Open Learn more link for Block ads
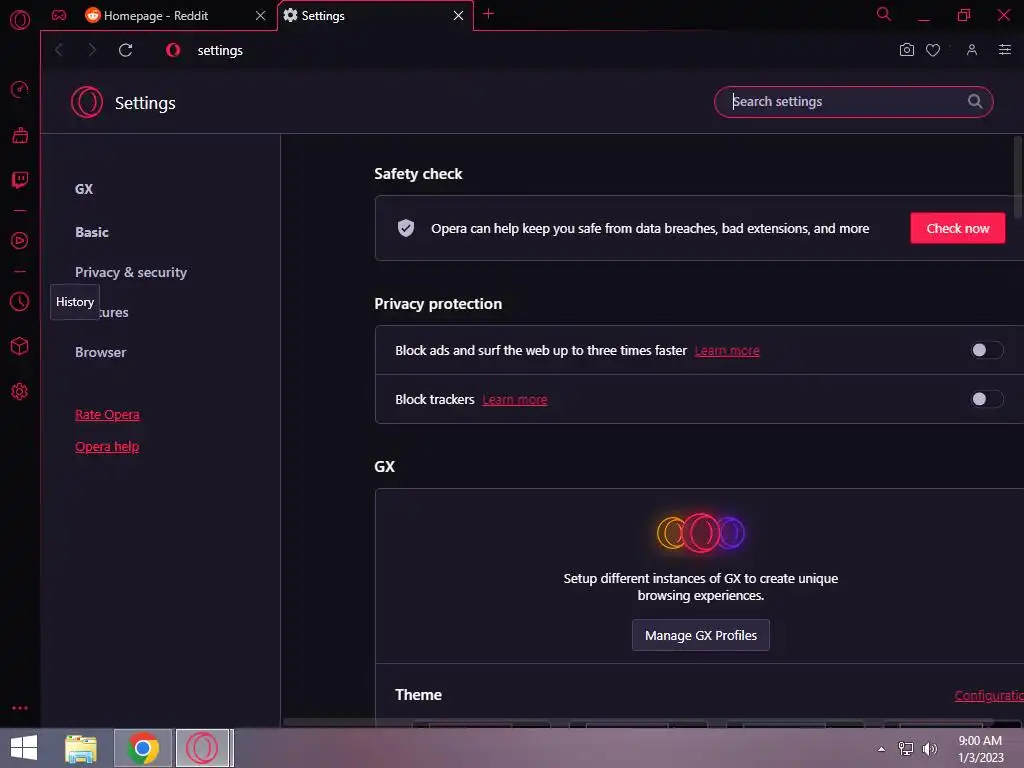Viewport: 1024px width, 768px height. tap(727, 351)
